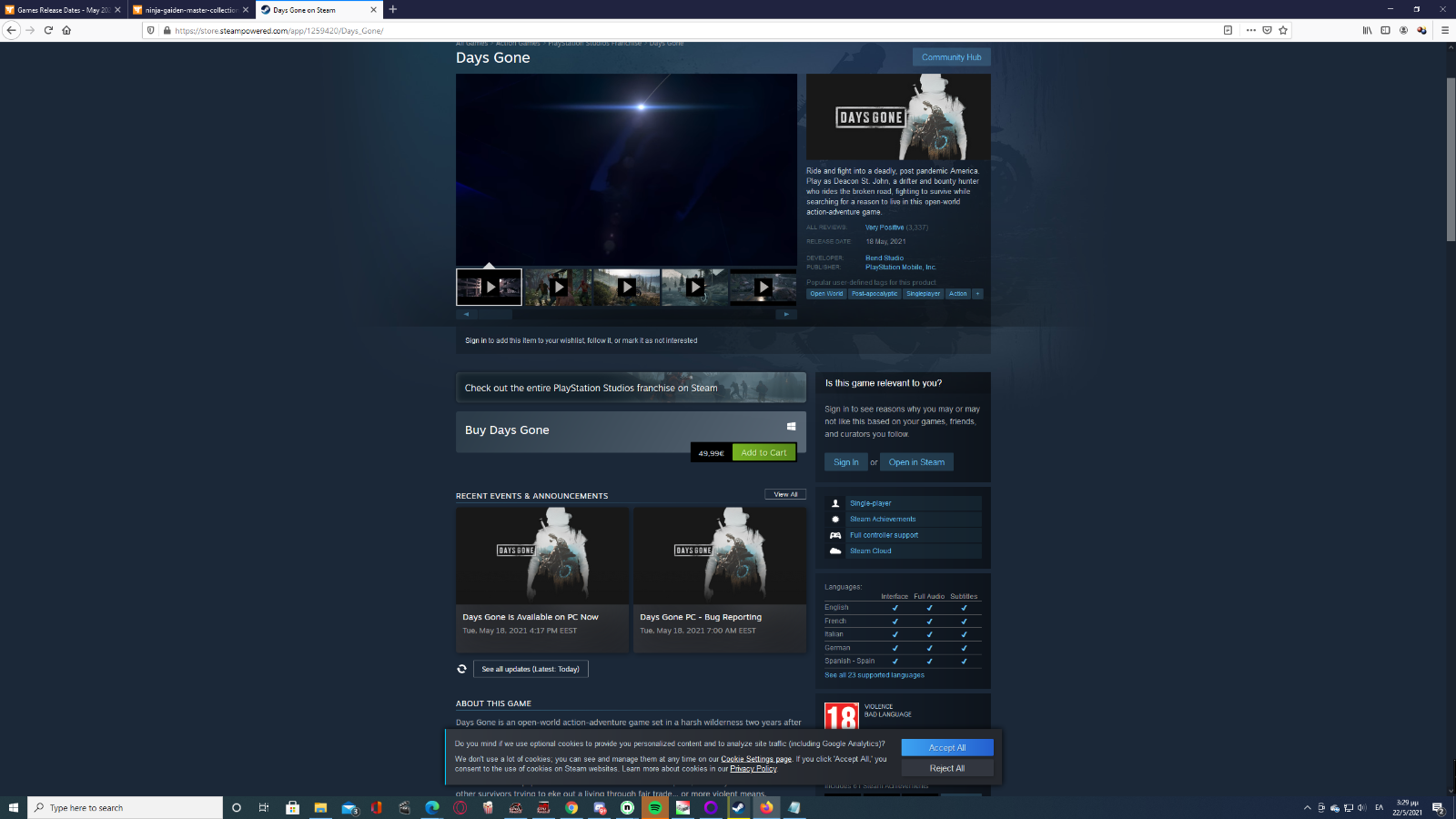Switch to Games Release Dates tab

pos(63,10)
